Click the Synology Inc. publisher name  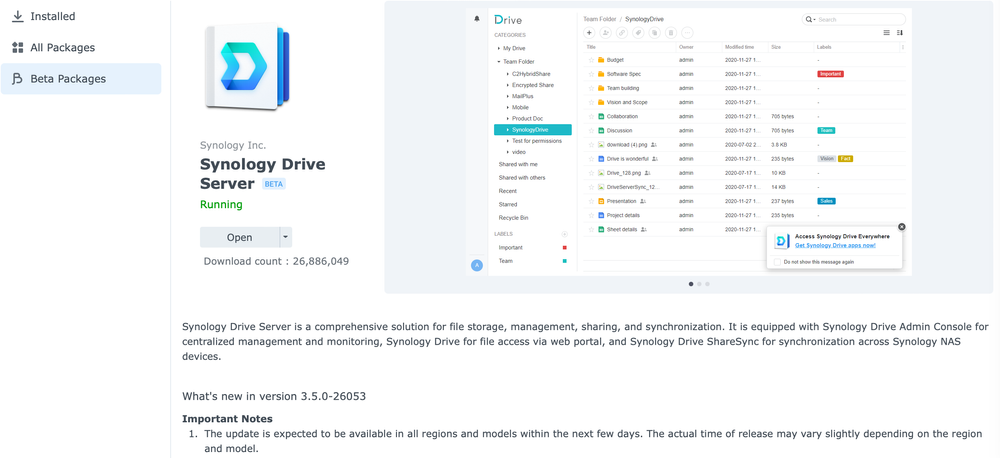pos(233,145)
